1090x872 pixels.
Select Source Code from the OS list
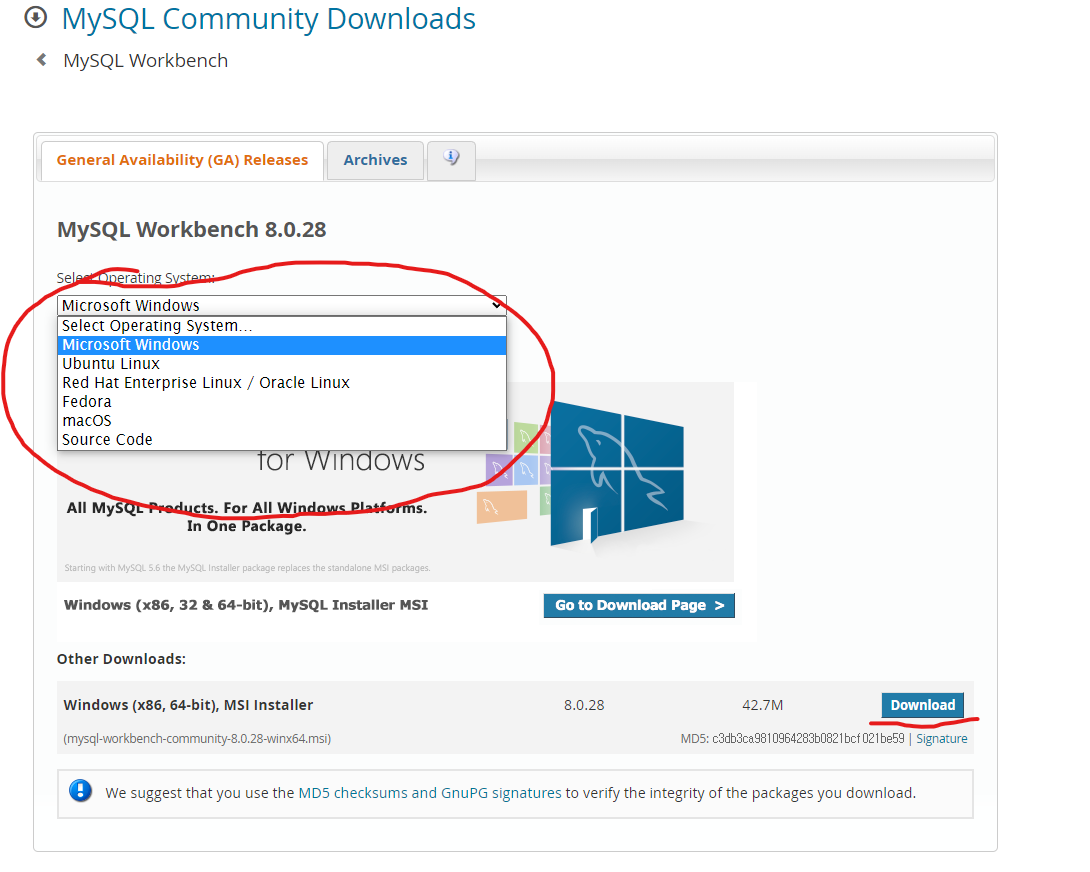point(282,439)
